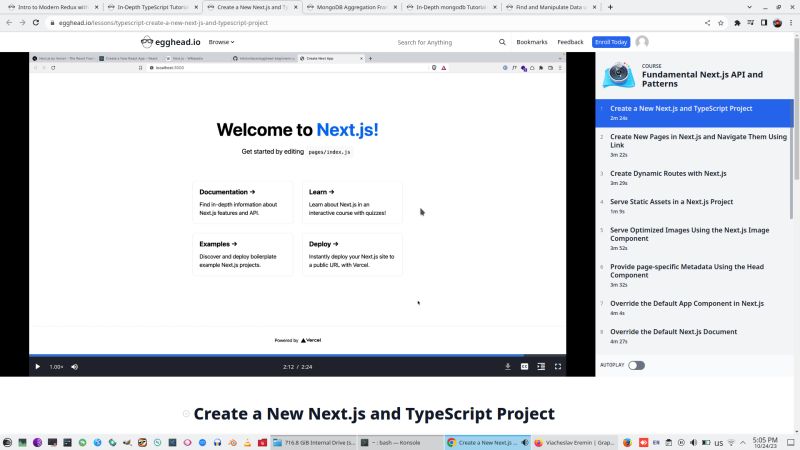Open the taskbar clock showing 5:05 PM
The height and width of the screenshot is (450, 800).
[x=765, y=442]
